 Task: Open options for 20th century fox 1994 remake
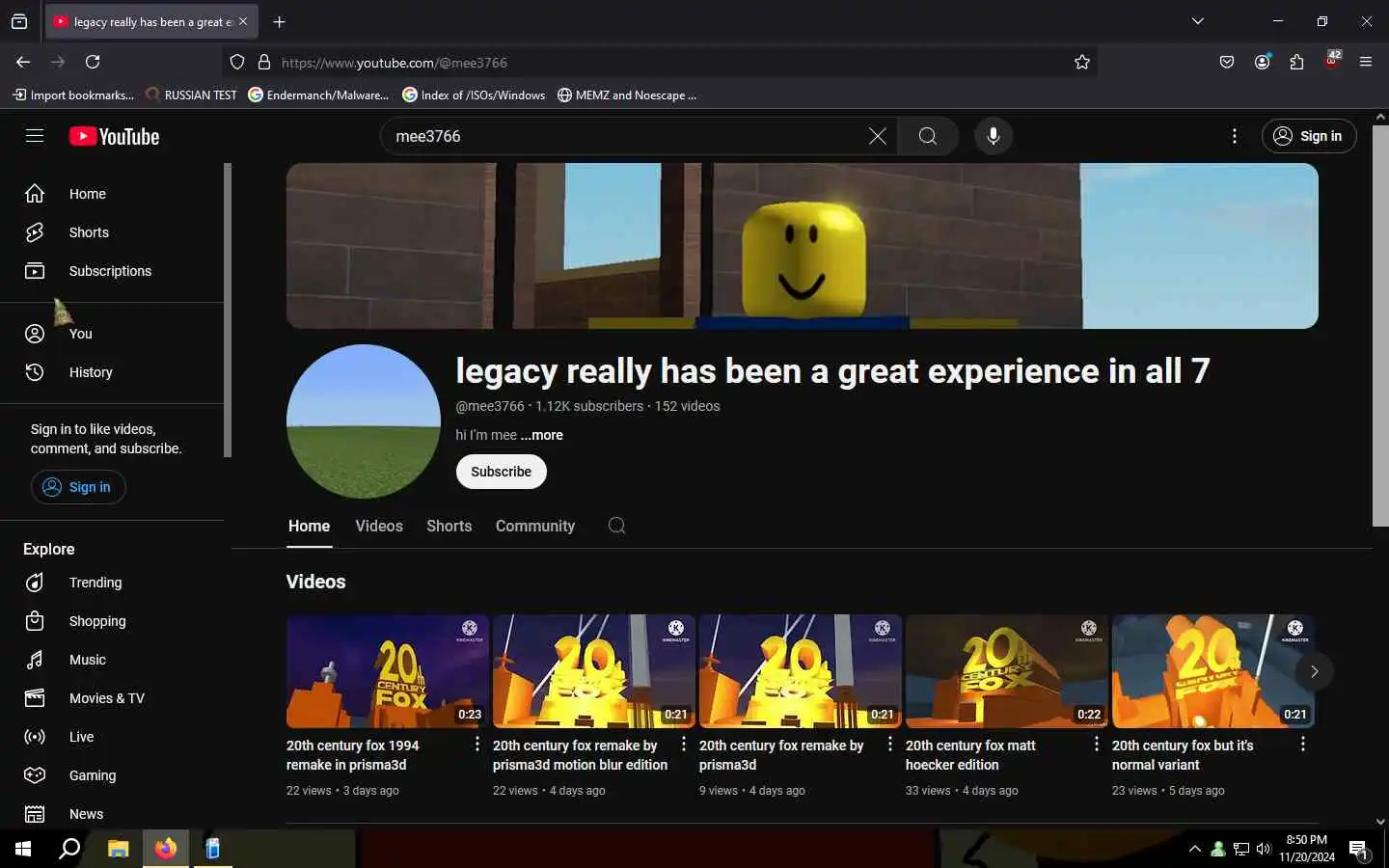point(477,744)
